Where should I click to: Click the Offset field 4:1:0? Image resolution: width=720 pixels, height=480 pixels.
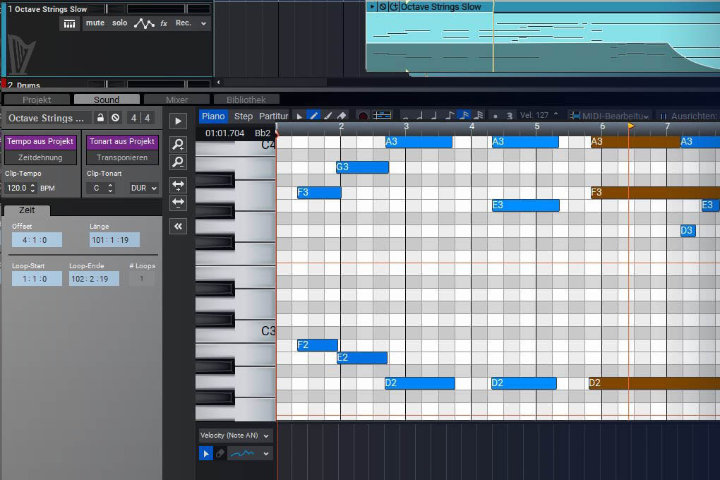(x=37, y=240)
